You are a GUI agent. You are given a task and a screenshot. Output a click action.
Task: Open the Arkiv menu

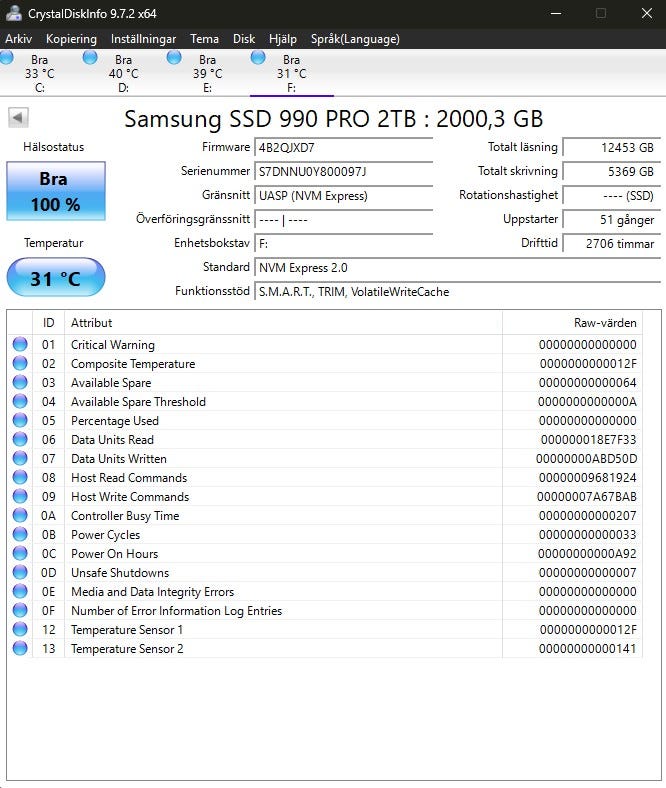pyautogui.click(x=19, y=39)
